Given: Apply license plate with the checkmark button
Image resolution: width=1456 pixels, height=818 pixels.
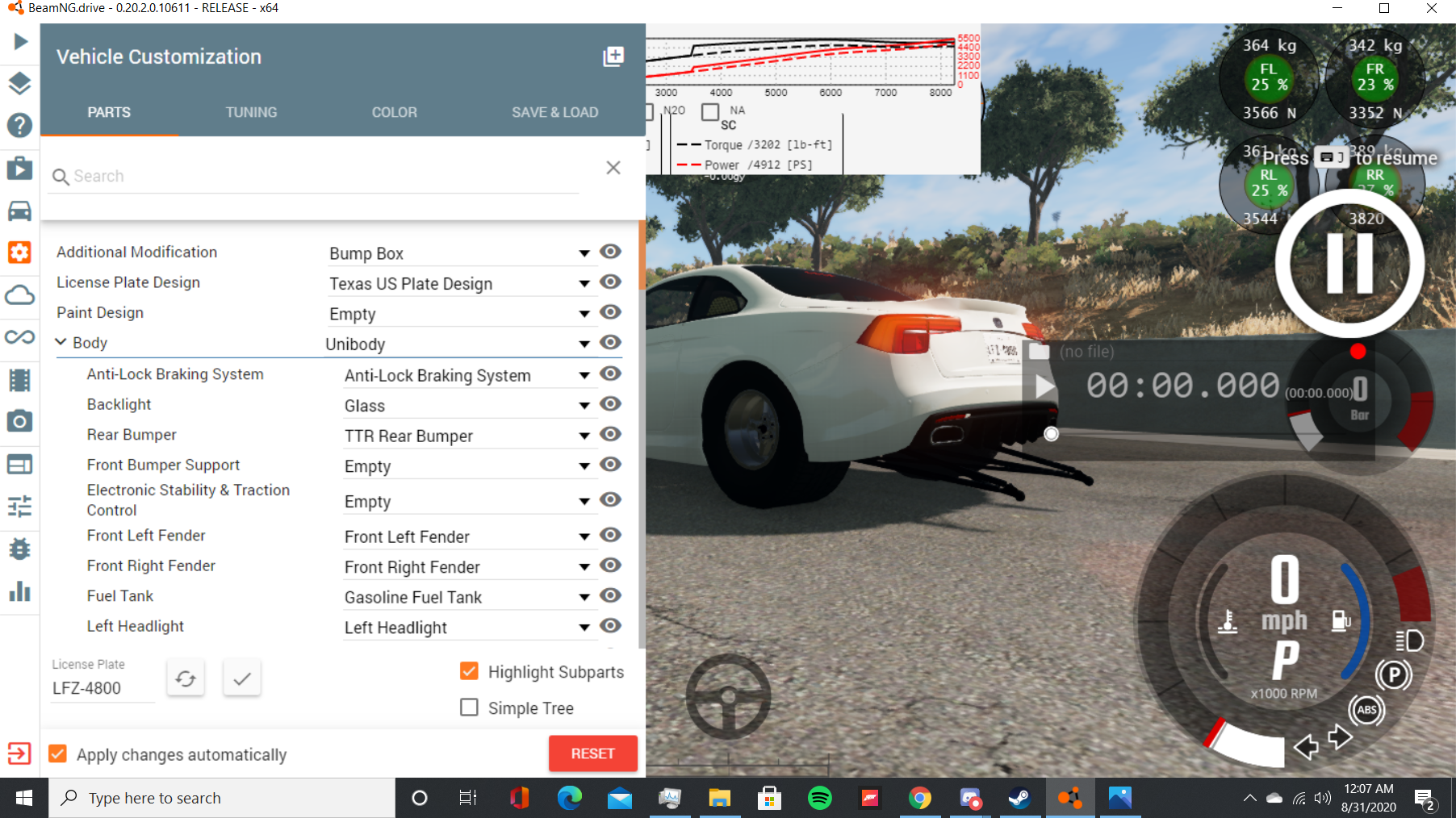Looking at the screenshot, I should point(241,678).
